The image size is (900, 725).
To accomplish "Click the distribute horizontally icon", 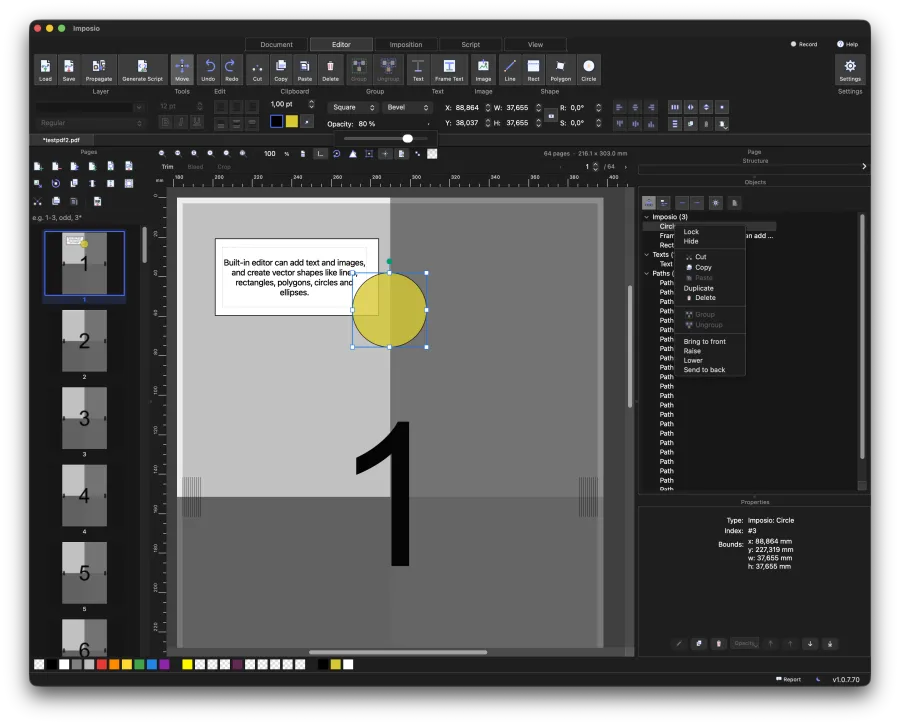I will [675, 107].
